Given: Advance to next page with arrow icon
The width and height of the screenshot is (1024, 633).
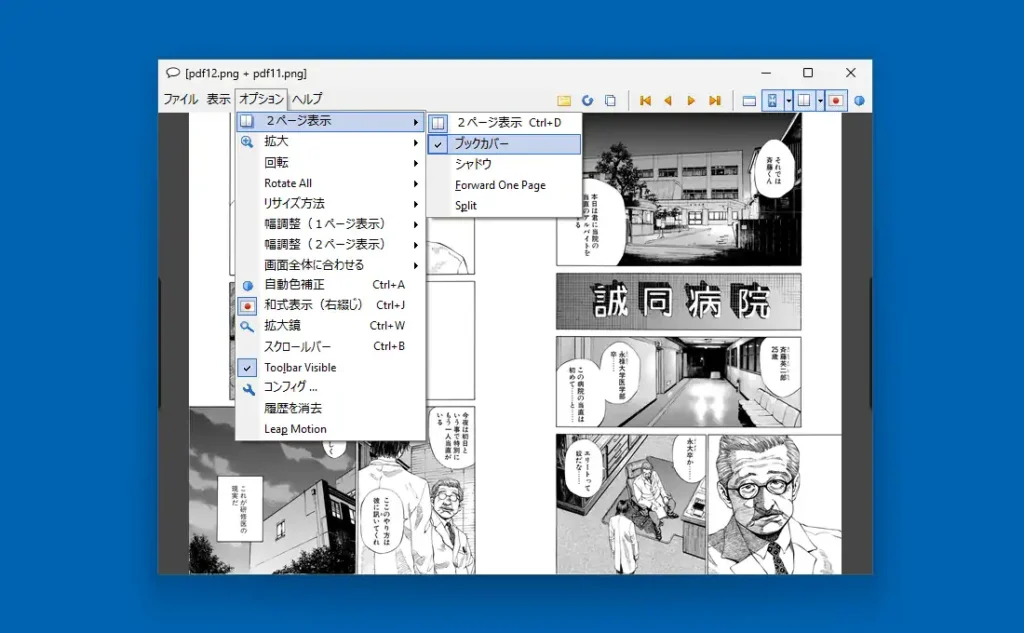Looking at the screenshot, I should [x=691, y=99].
